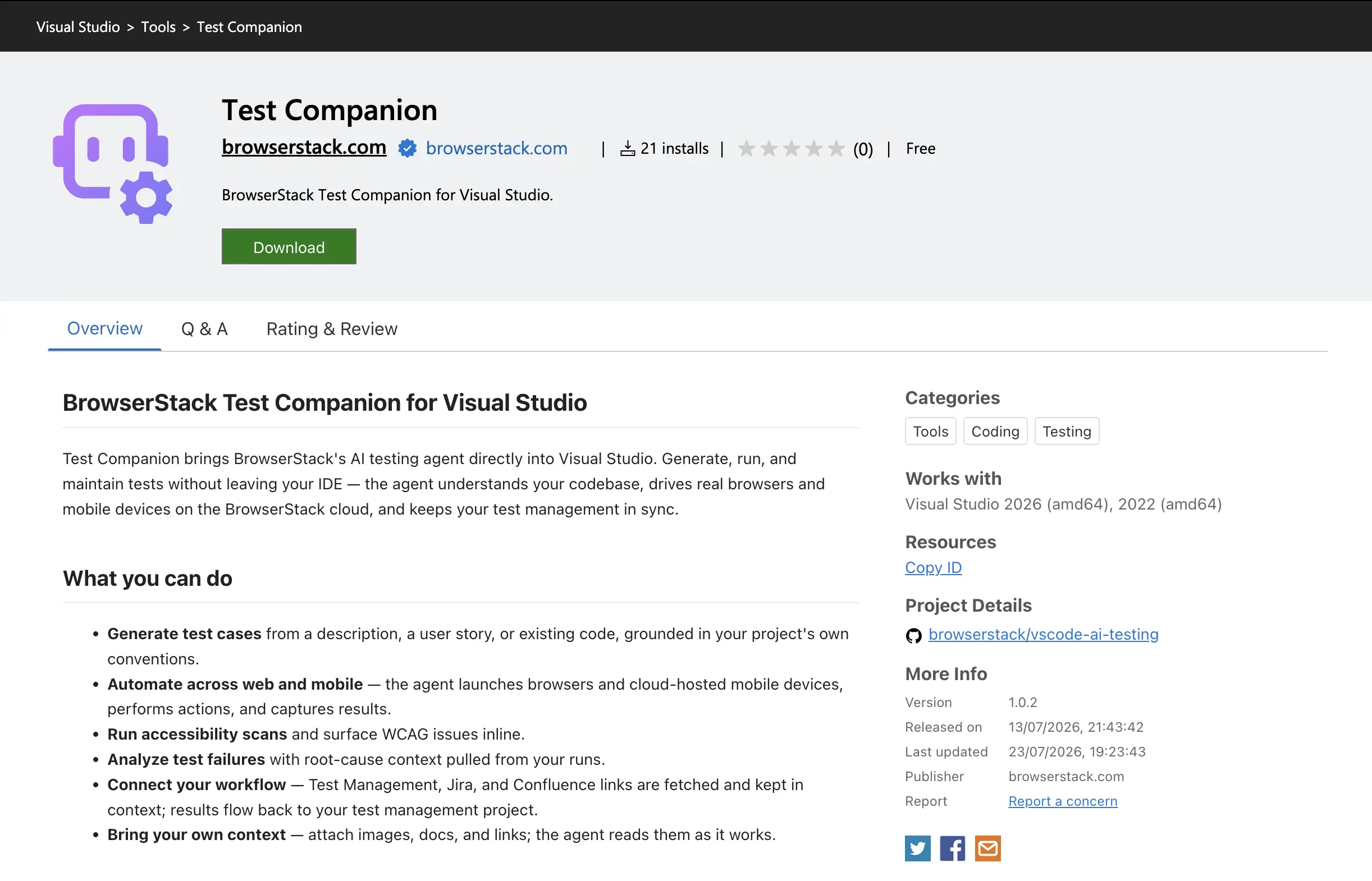This screenshot has height=881, width=1372.
Task: Share on Twitter icon
Action: pyautogui.click(x=917, y=848)
